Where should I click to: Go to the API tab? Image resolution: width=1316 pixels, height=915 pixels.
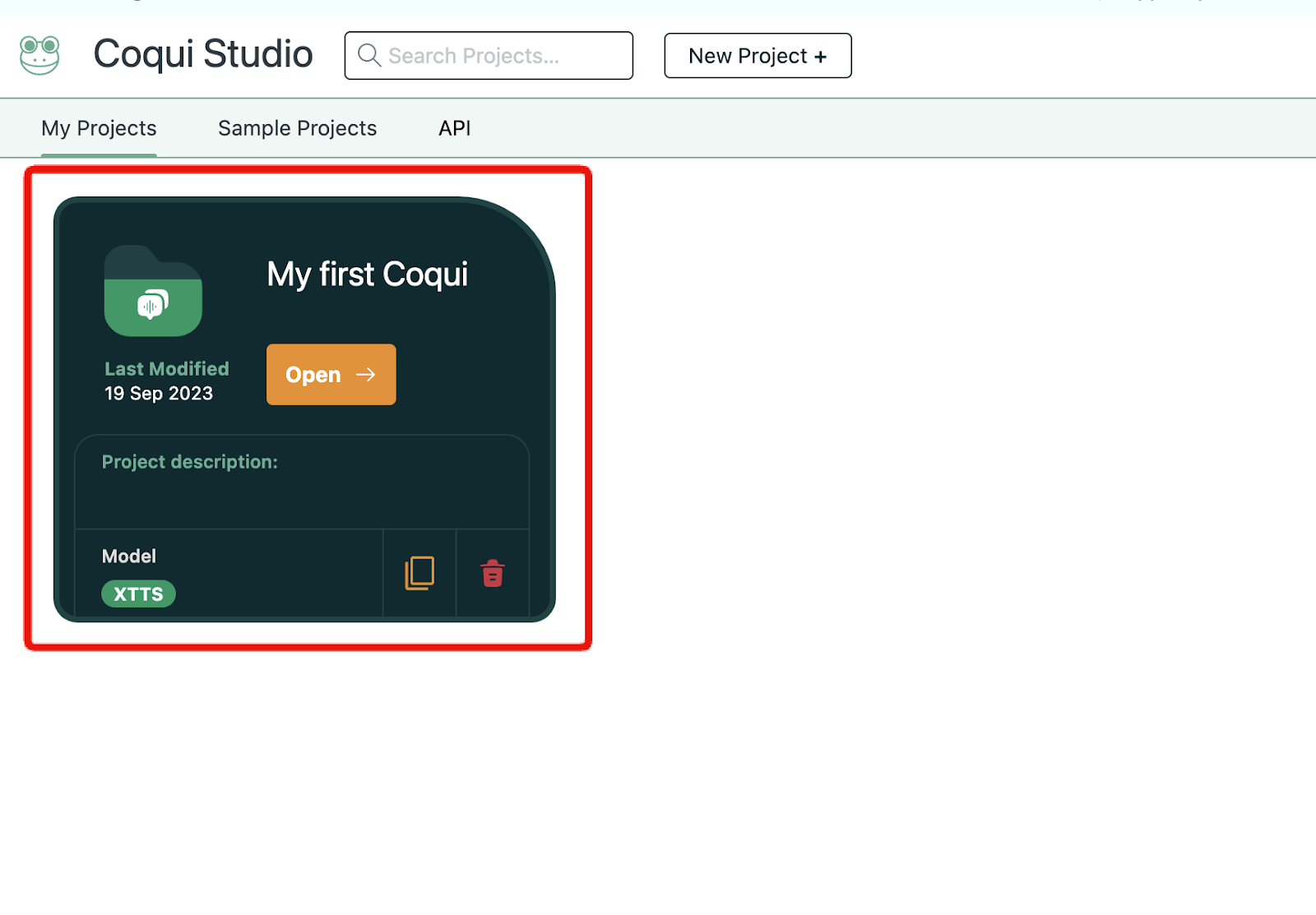point(455,128)
